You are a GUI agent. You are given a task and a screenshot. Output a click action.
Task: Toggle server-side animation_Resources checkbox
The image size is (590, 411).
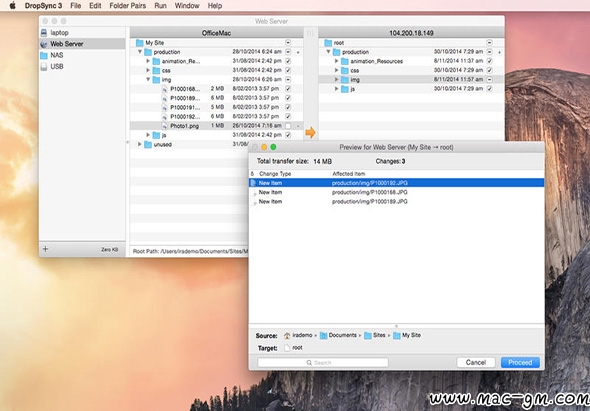point(490,61)
